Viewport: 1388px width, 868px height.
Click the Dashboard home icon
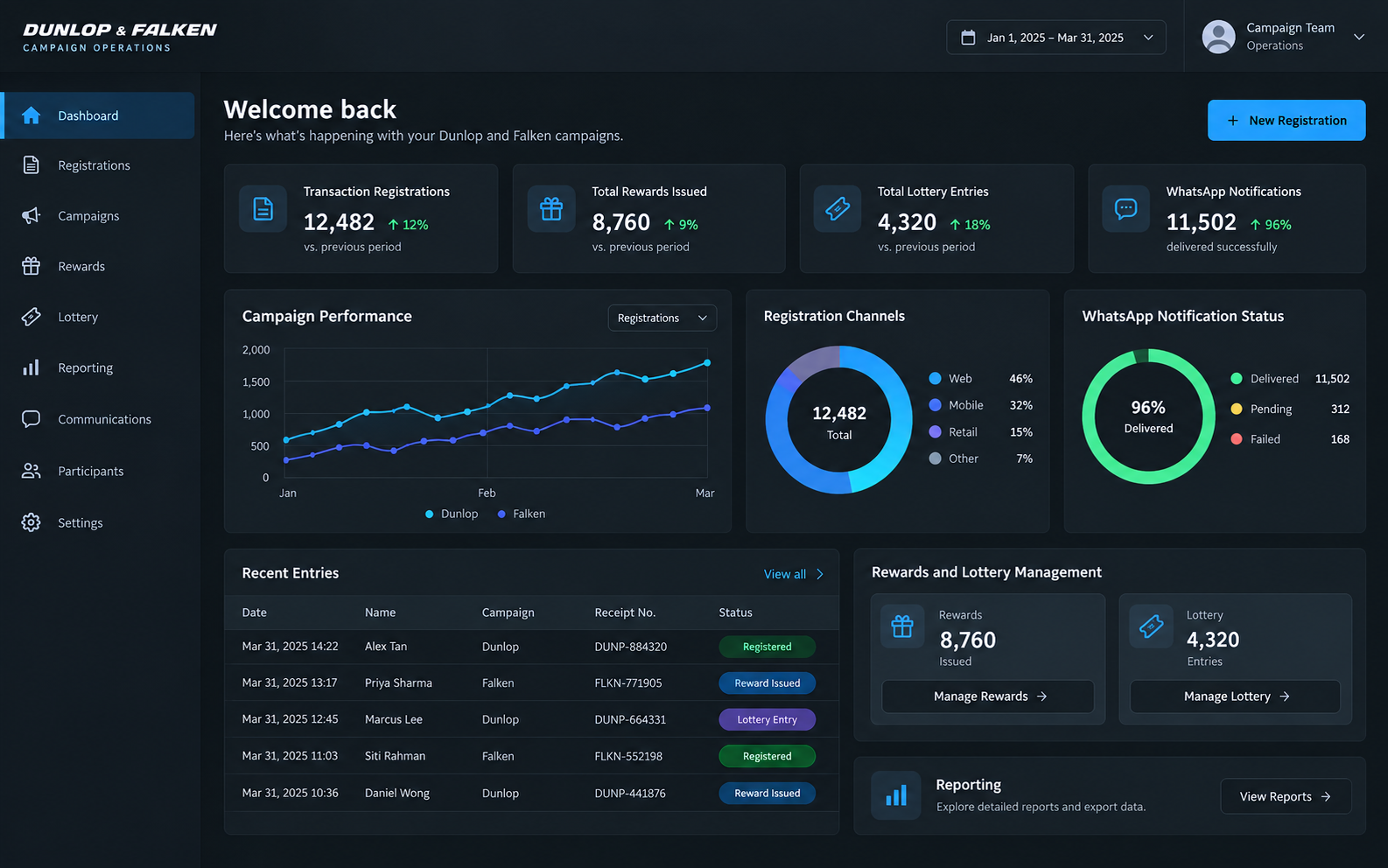coord(32,115)
